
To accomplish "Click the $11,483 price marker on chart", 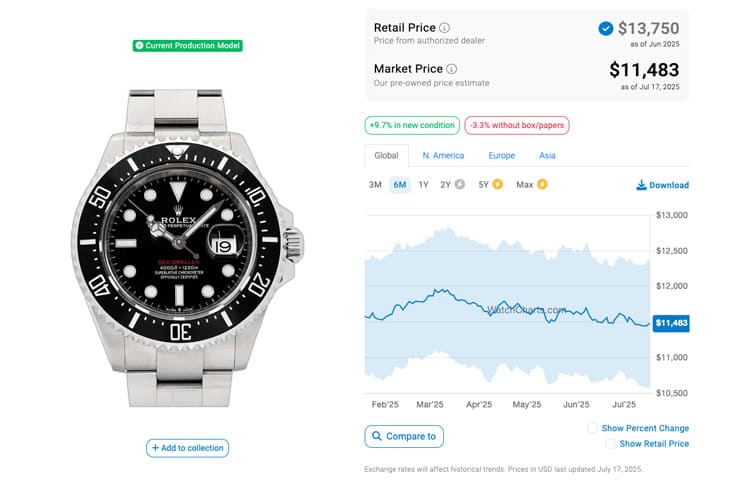I will point(671,323).
